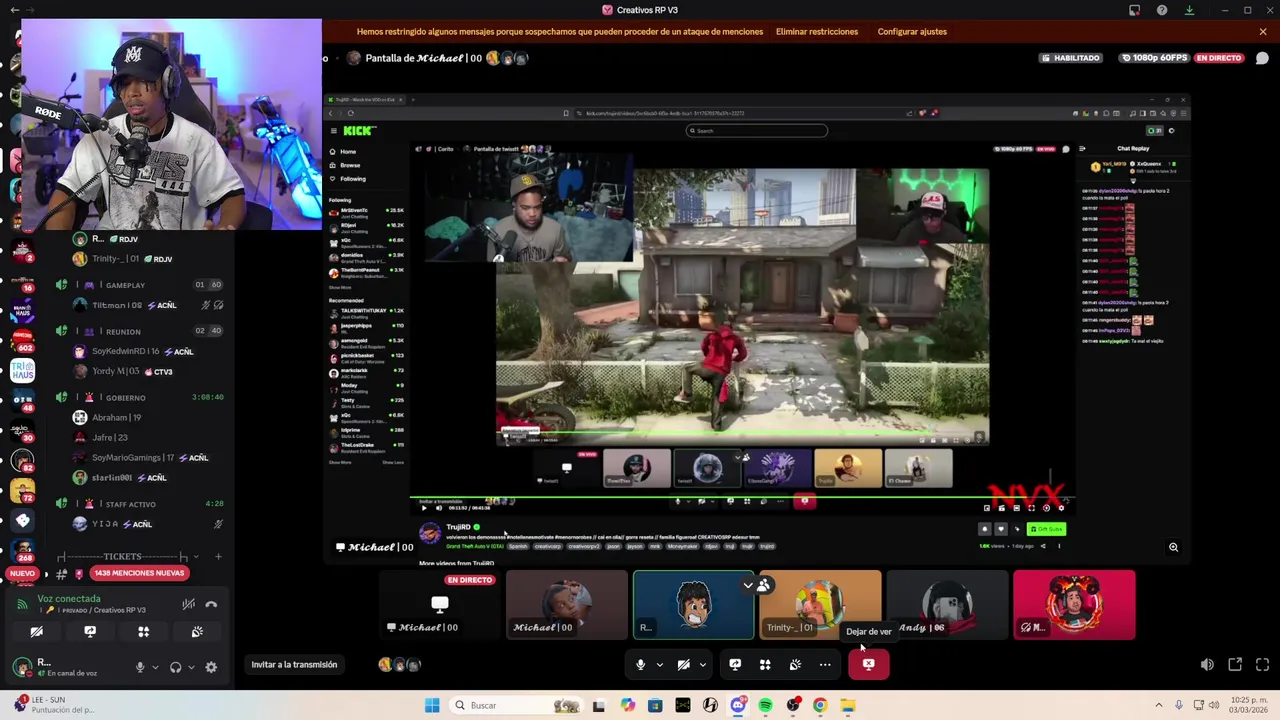Dismiss the mention-attack warning banner
This screenshot has height=720, width=1280.
1263,32
